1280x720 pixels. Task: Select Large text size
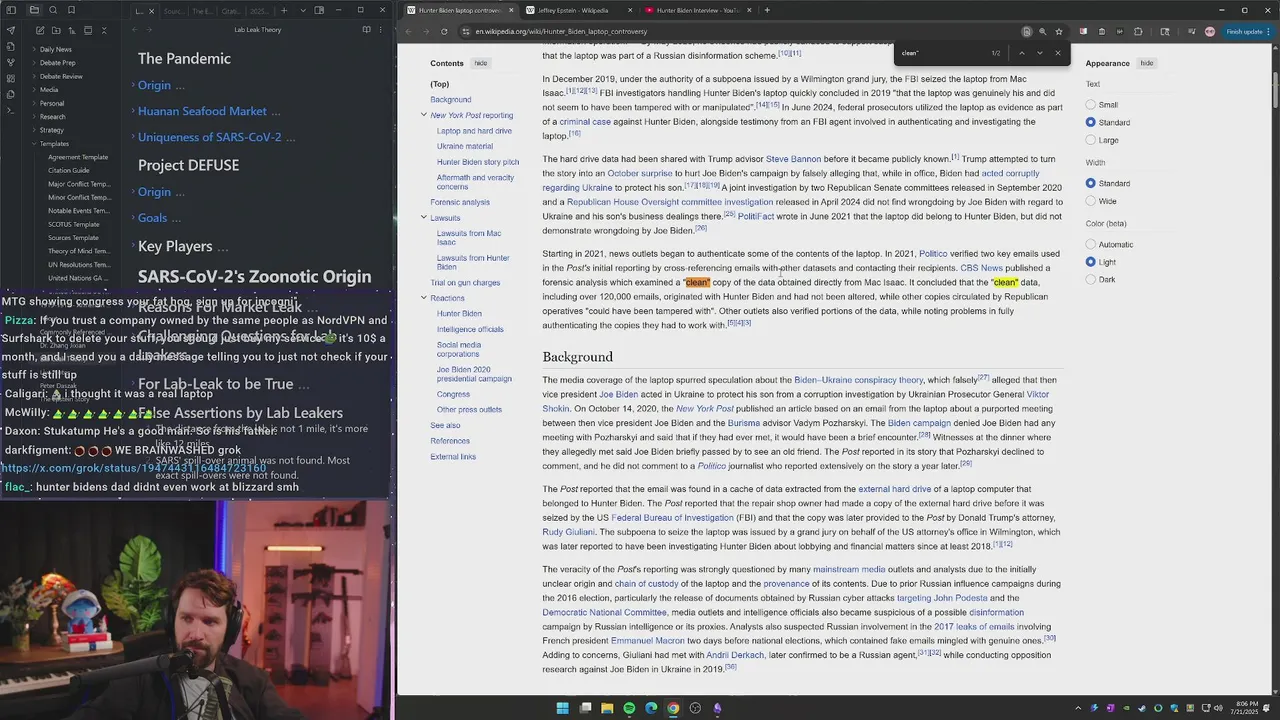[1091, 140]
